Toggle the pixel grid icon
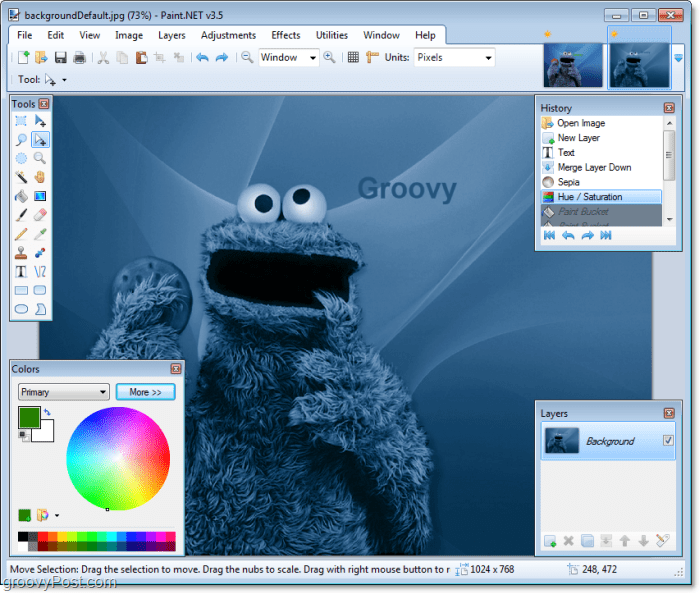The image size is (700, 593). pos(353,57)
